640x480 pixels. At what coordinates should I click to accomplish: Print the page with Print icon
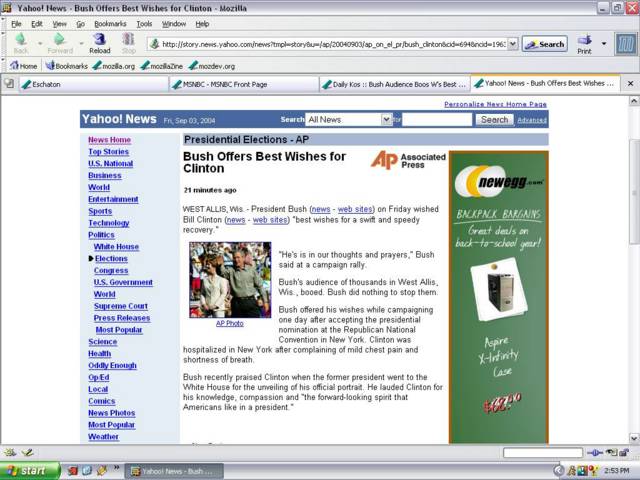point(584,43)
